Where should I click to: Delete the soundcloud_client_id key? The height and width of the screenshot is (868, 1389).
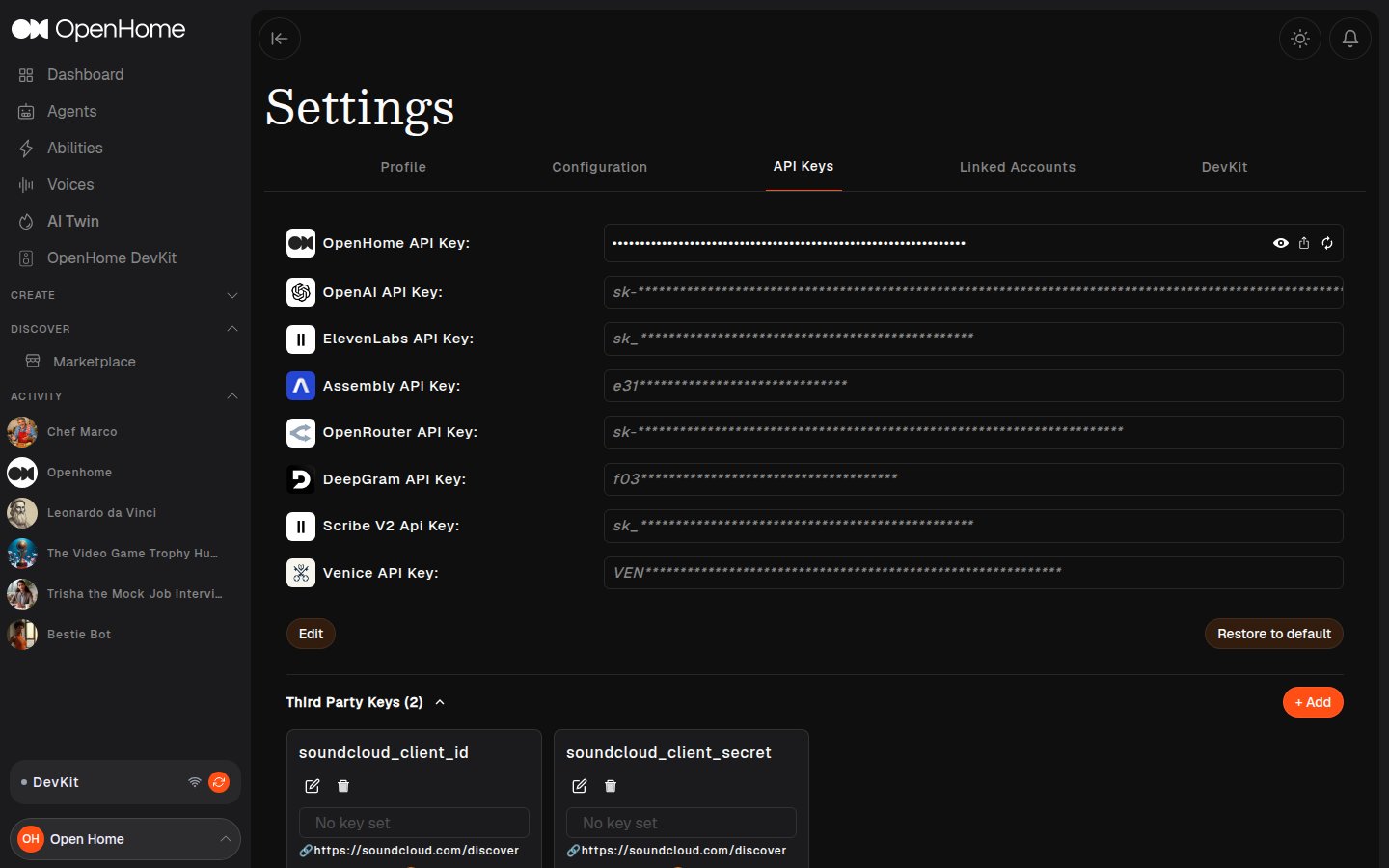343,786
